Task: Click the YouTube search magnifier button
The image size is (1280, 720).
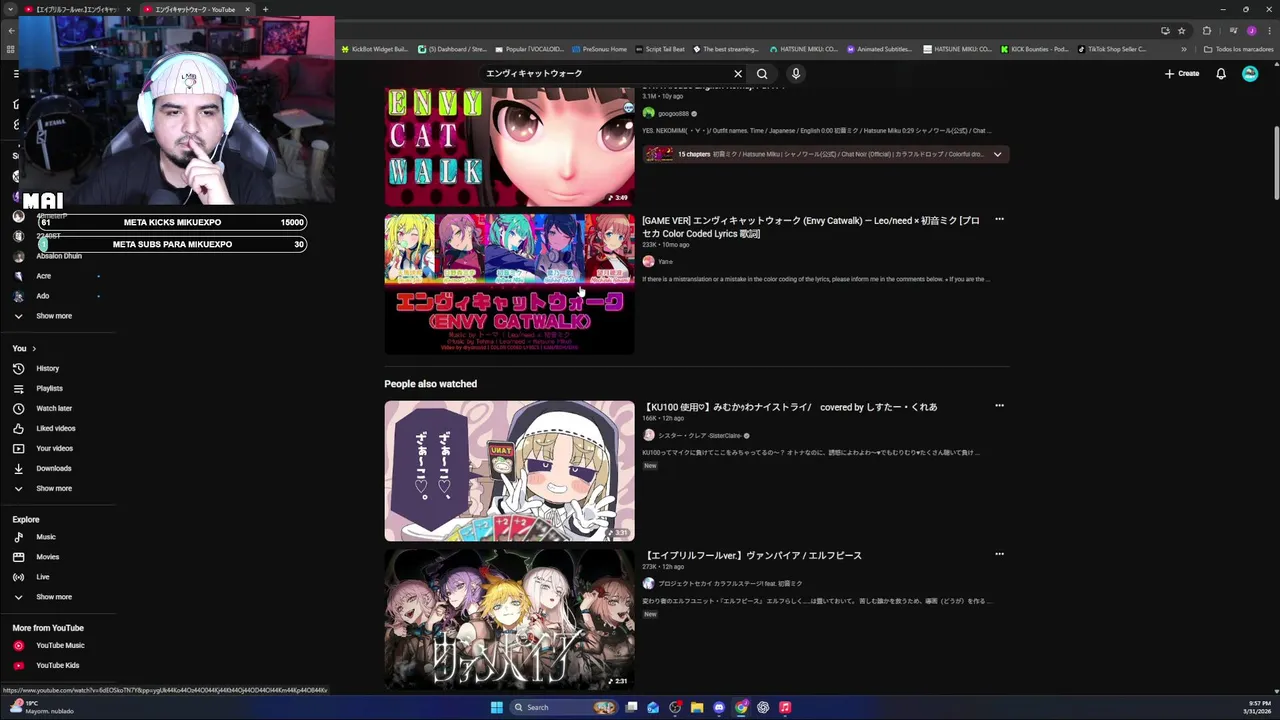Action: click(762, 74)
